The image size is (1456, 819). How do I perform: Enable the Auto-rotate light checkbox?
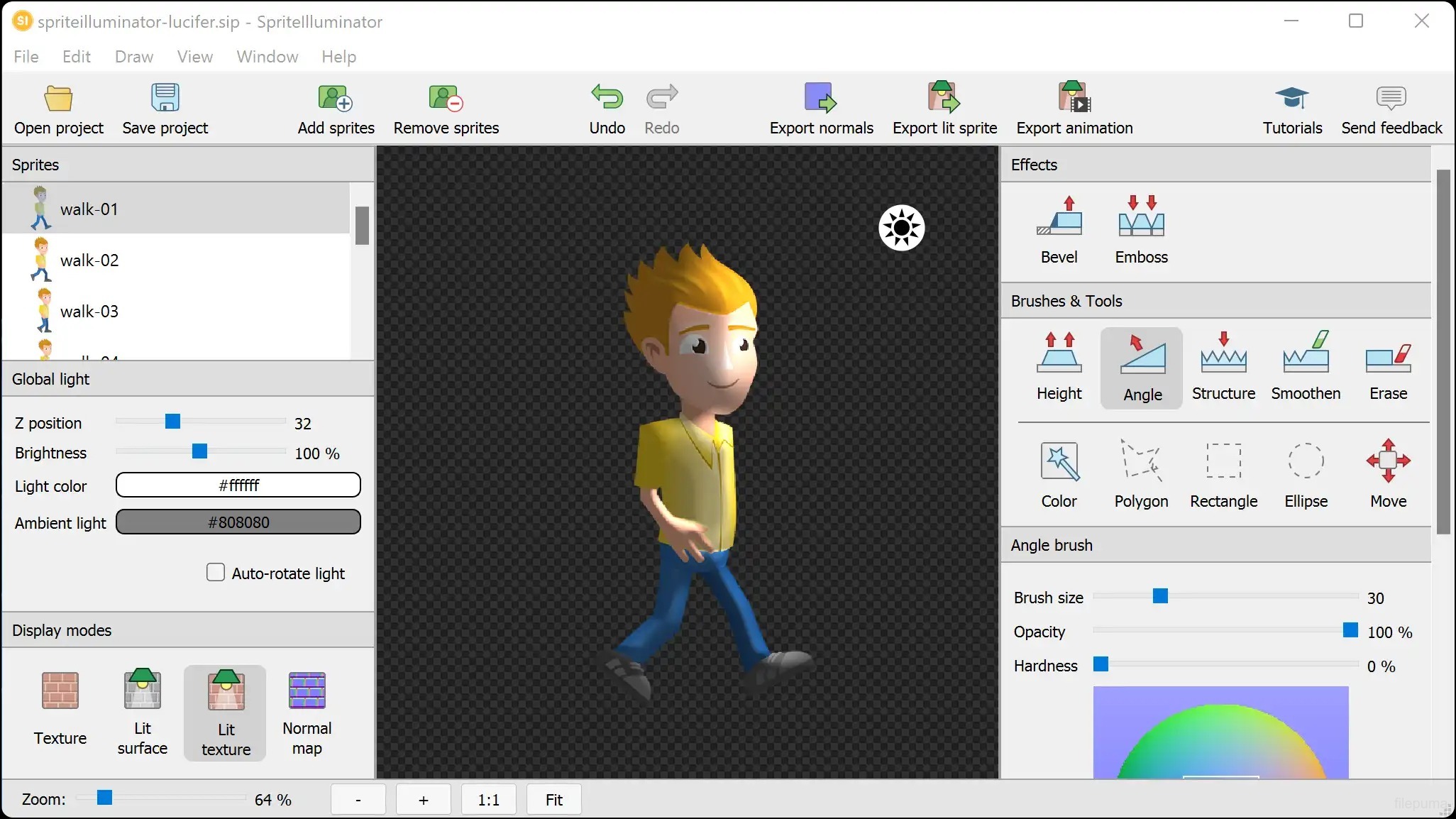216,572
